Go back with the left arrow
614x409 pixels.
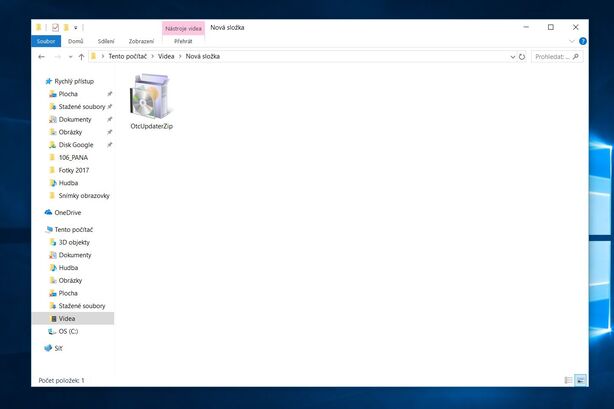[42, 57]
